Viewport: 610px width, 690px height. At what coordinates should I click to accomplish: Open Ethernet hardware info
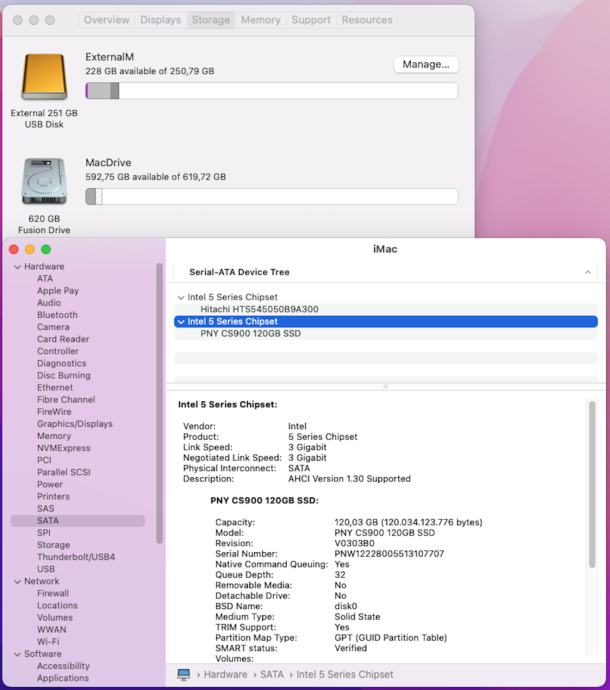point(55,388)
